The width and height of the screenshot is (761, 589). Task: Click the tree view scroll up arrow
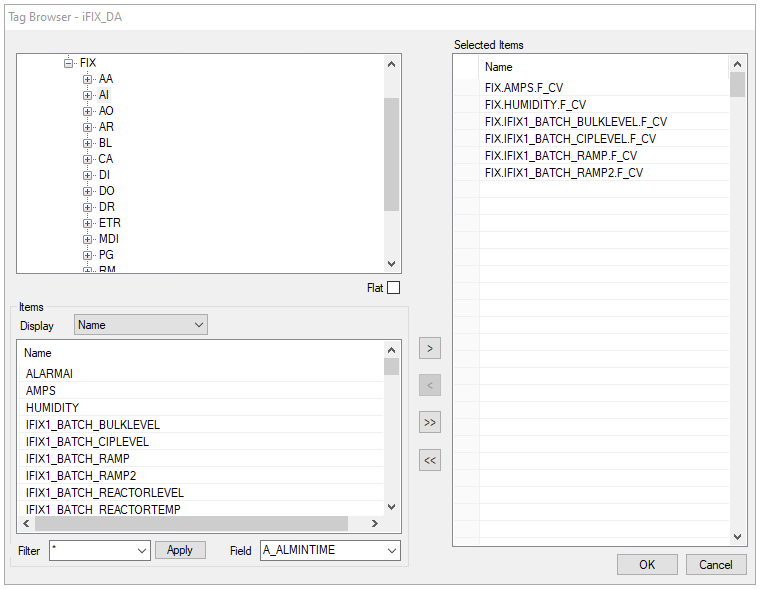tap(392, 64)
